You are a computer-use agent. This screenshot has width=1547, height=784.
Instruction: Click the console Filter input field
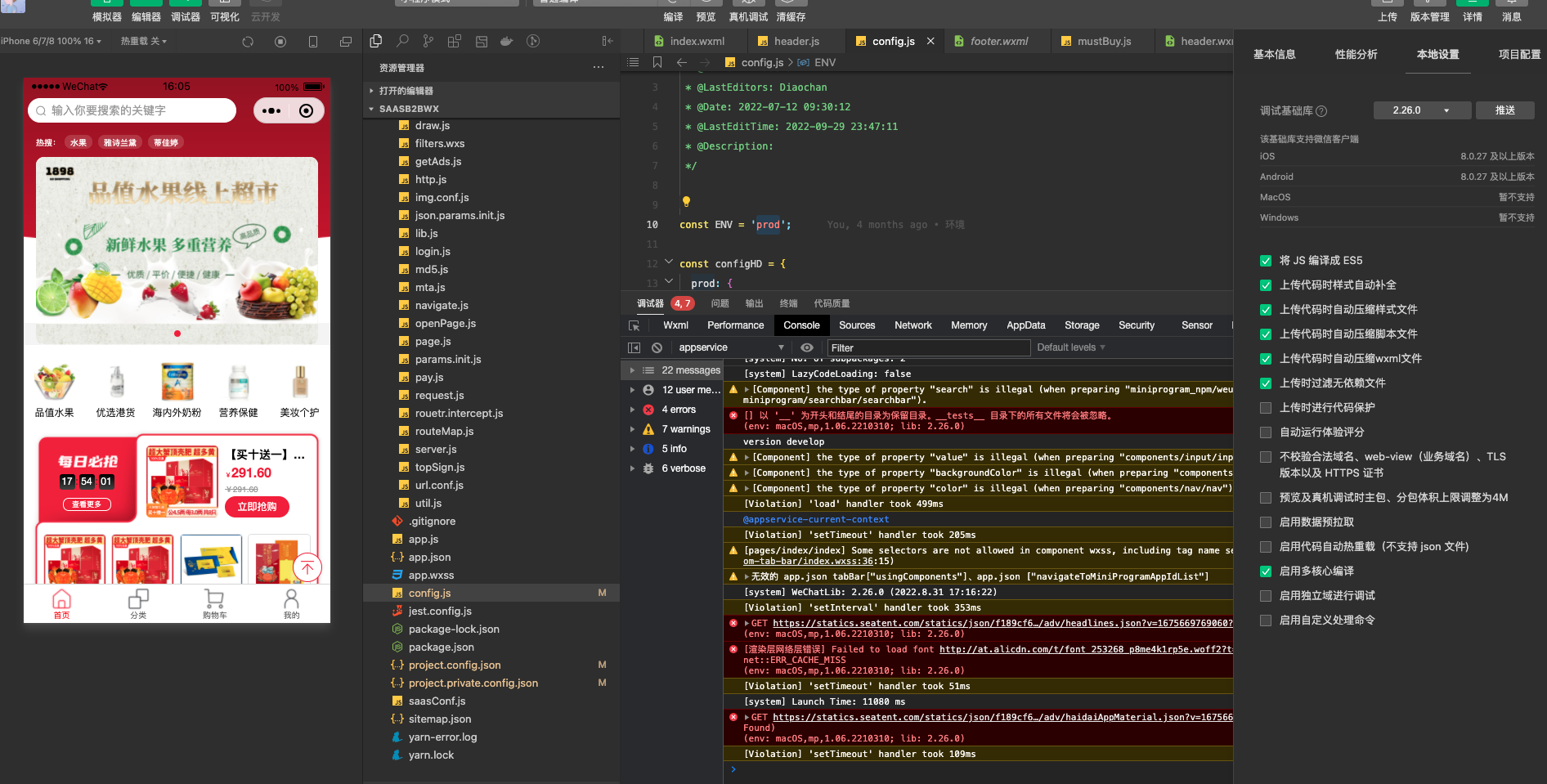pos(930,347)
